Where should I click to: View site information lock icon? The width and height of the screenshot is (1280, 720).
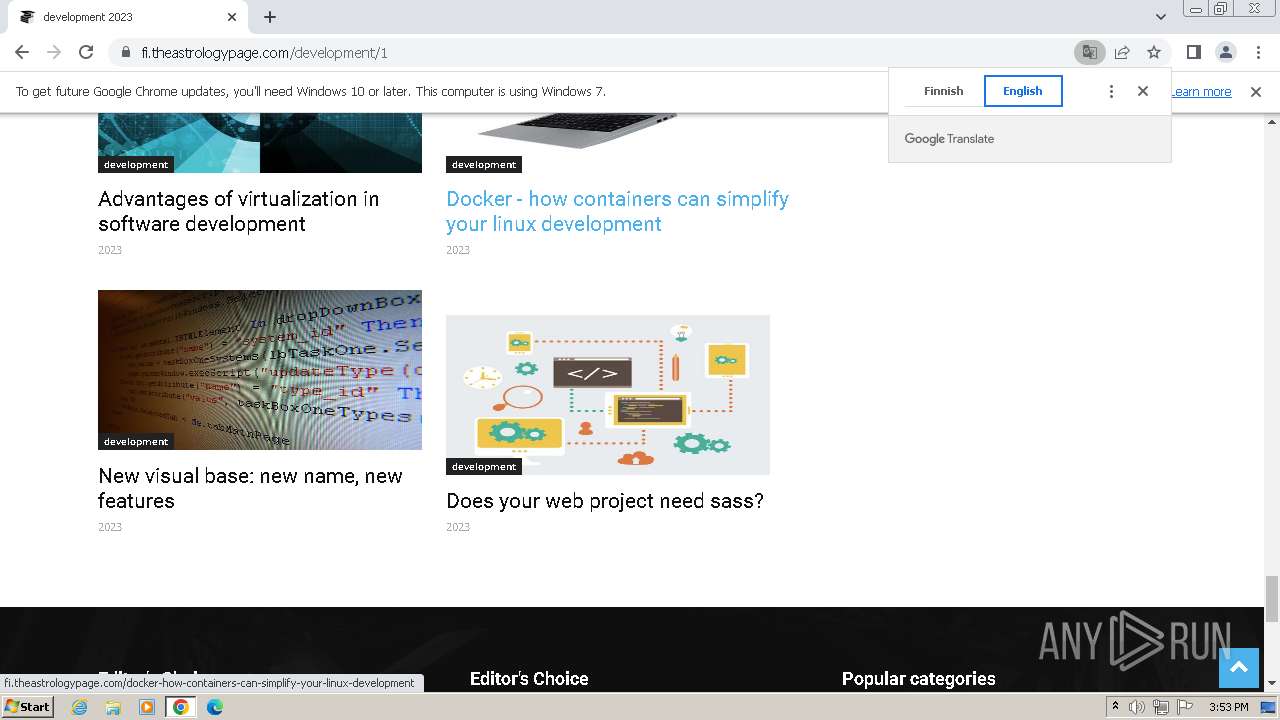tap(126, 52)
